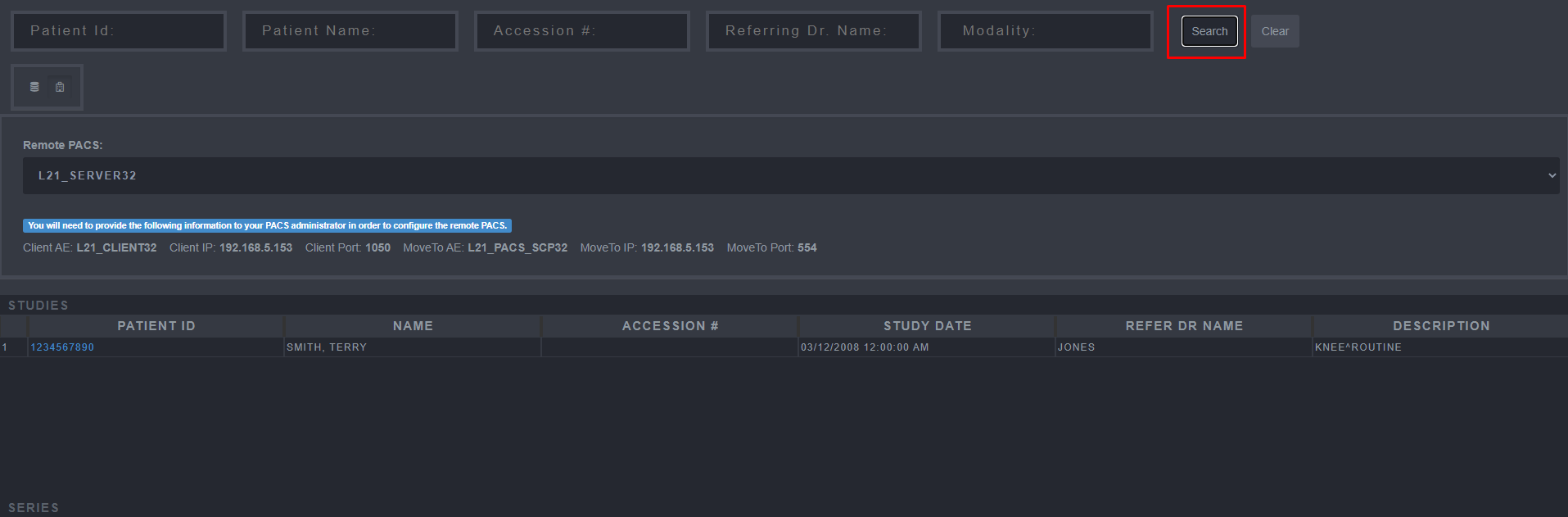
Task: Click the Description column header
Action: pyautogui.click(x=1441, y=326)
